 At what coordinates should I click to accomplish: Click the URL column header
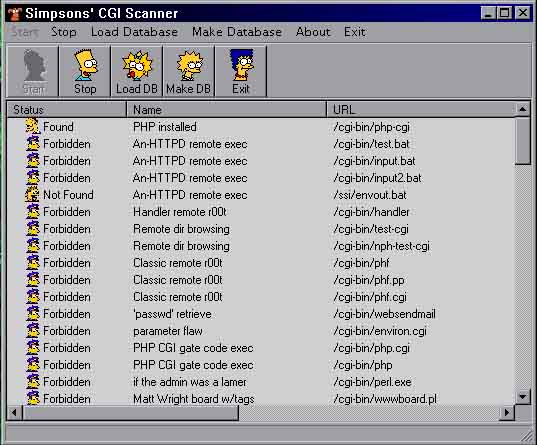(x=421, y=110)
